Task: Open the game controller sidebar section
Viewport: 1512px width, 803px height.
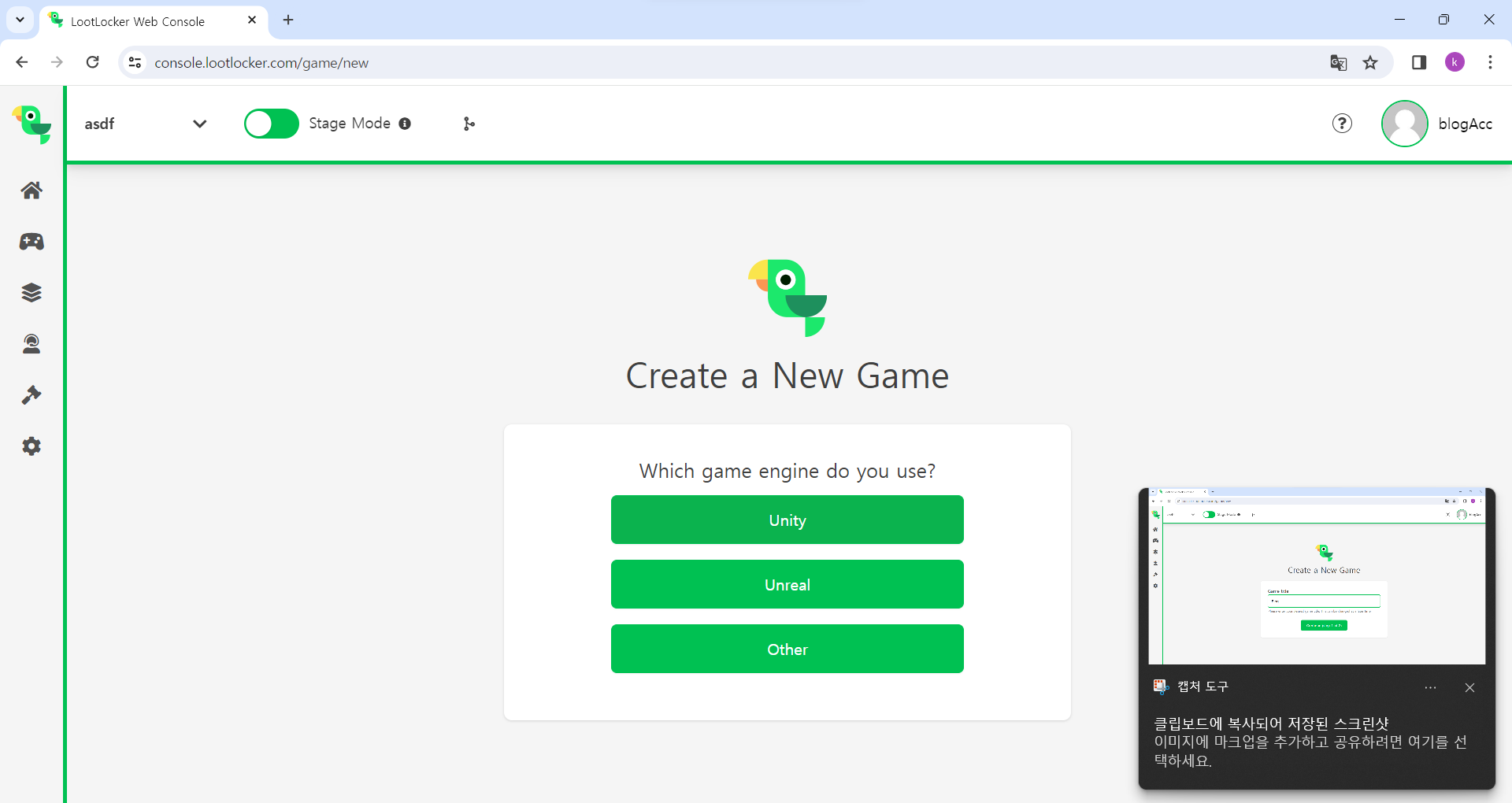Action: [31, 241]
